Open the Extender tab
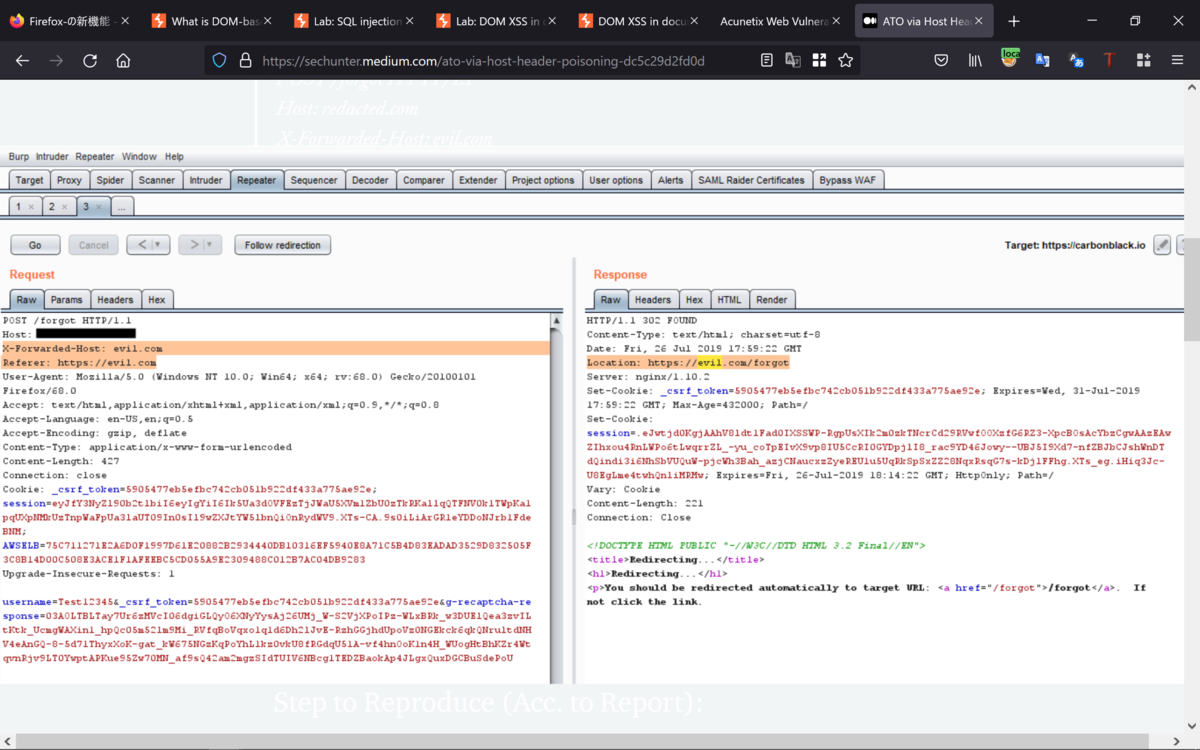 click(x=478, y=180)
